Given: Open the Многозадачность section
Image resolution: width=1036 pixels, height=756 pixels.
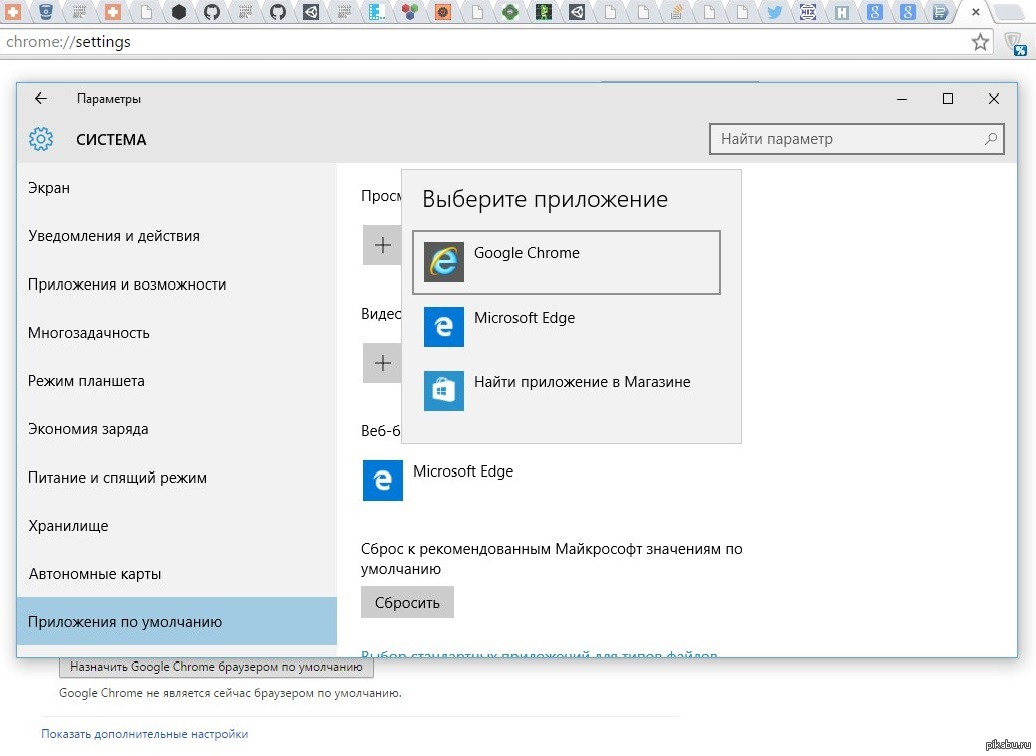Looking at the screenshot, I should [x=176, y=332].
